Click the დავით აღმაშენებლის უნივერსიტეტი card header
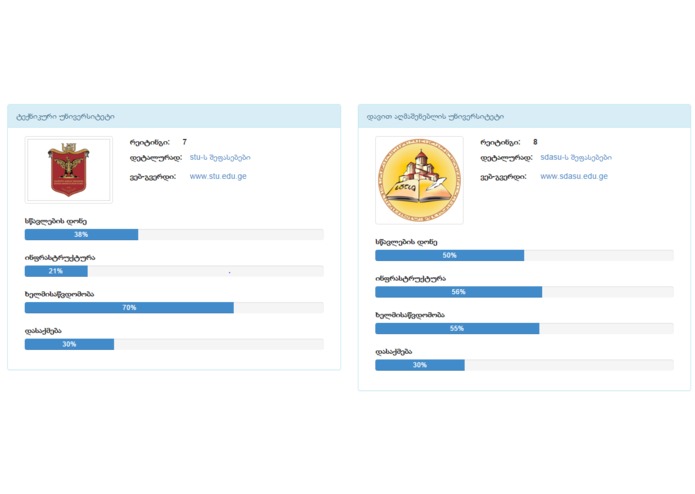This screenshot has width=695, height=494. pos(524,117)
